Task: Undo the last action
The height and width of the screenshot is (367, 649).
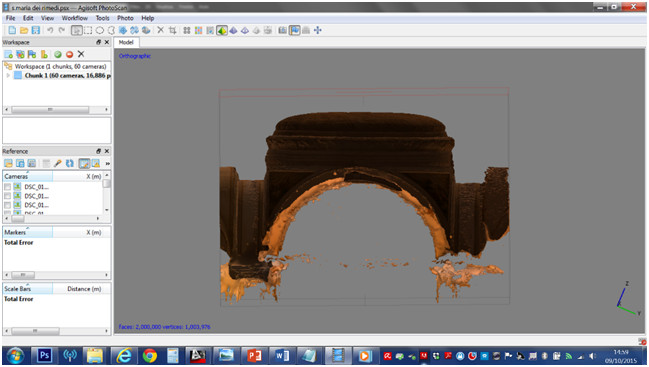Action: coord(50,30)
